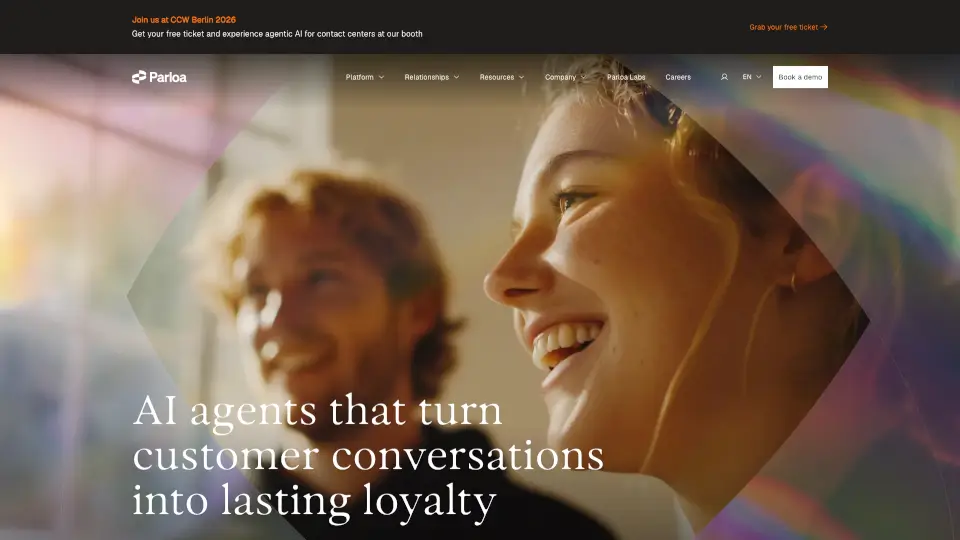The image size is (960, 540).
Task: Open the Company dropdown chevron
Action: coord(583,77)
